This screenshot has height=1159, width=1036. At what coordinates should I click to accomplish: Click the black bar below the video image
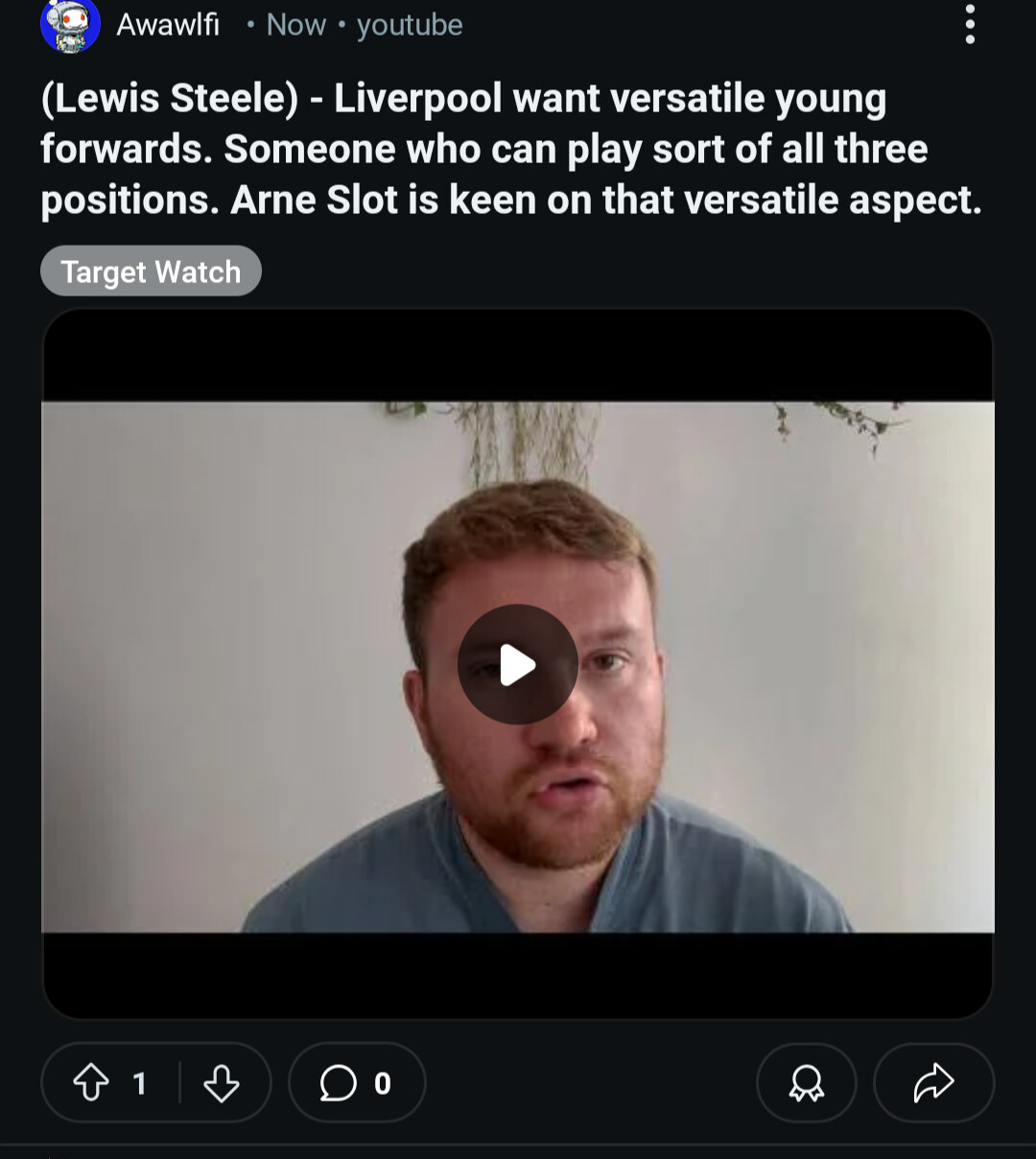pos(518,975)
